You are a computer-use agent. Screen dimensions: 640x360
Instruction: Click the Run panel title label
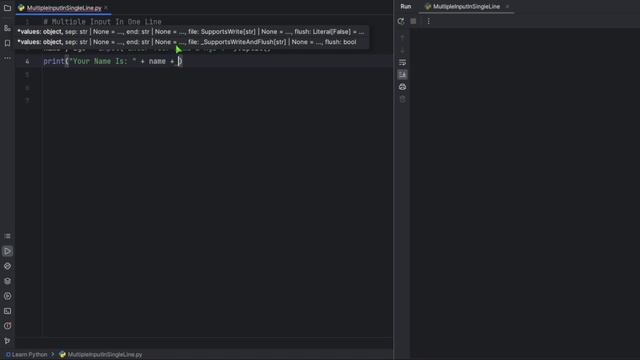tap(406, 7)
